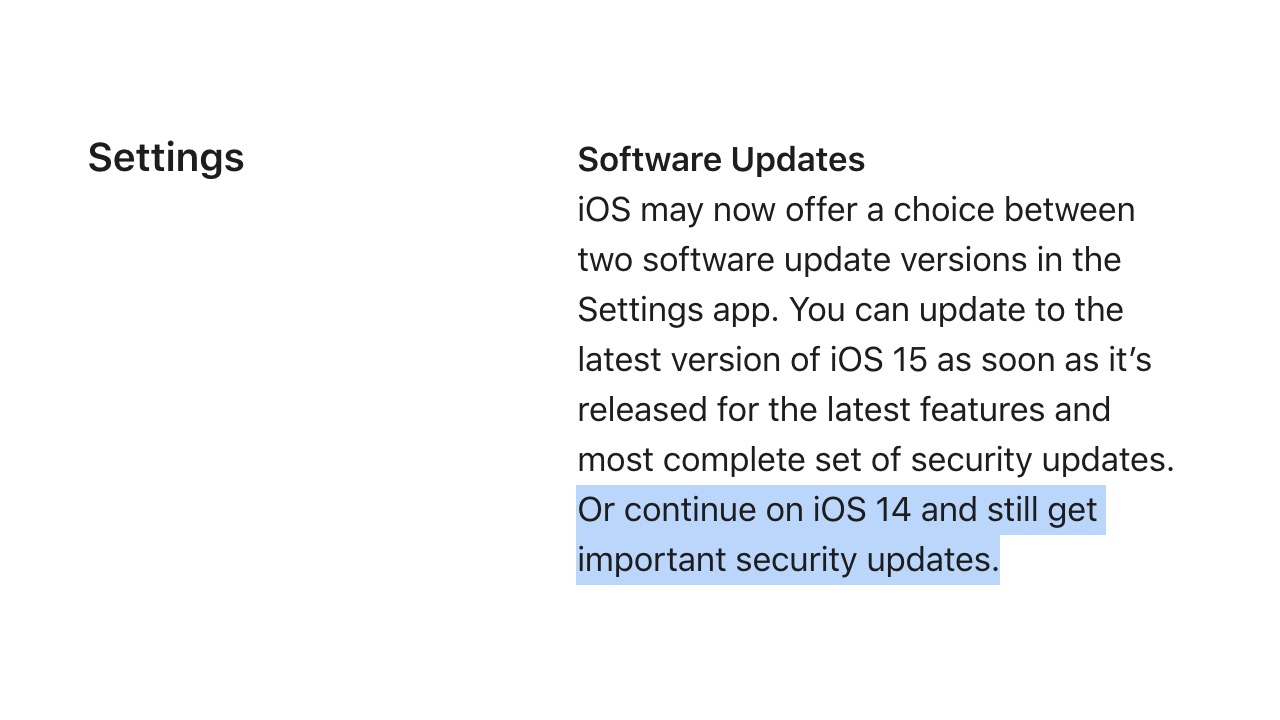
Task: Click the highlighted words 'still get'
Action: [x=1042, y=510]
